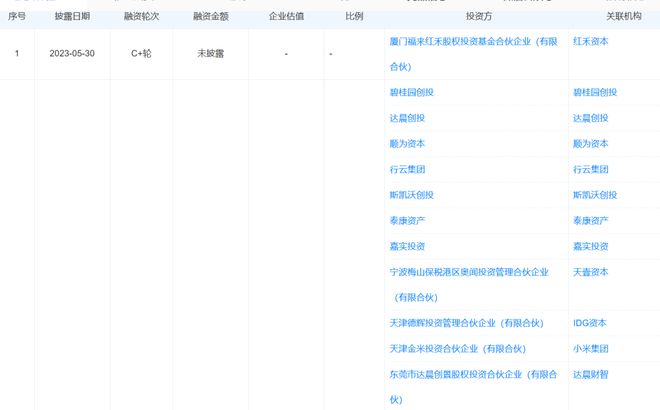Open 泰康资产 in the 关联机构 column

pos(591,221)
